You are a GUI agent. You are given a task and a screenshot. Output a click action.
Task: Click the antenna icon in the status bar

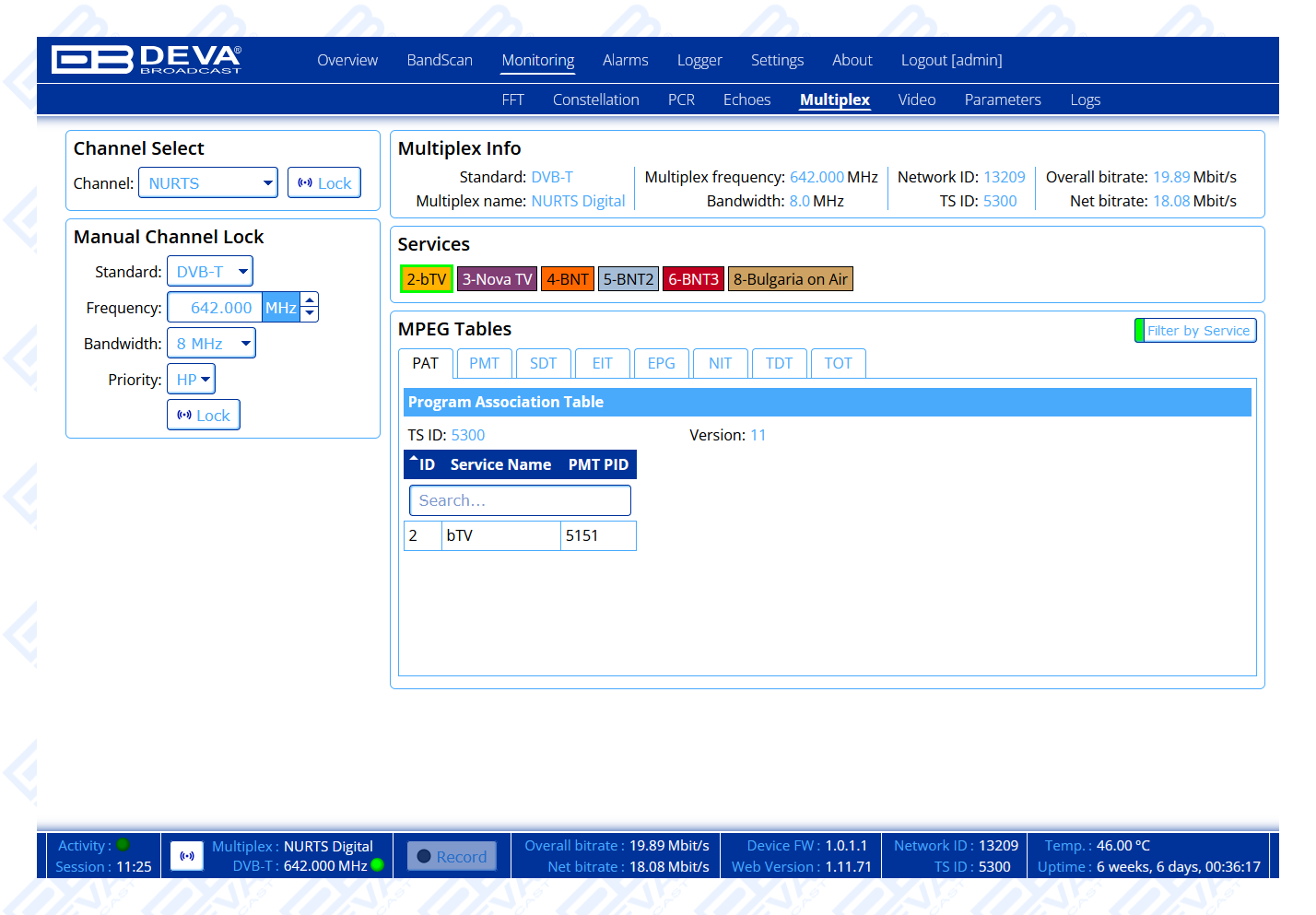[x=187, y=856]
